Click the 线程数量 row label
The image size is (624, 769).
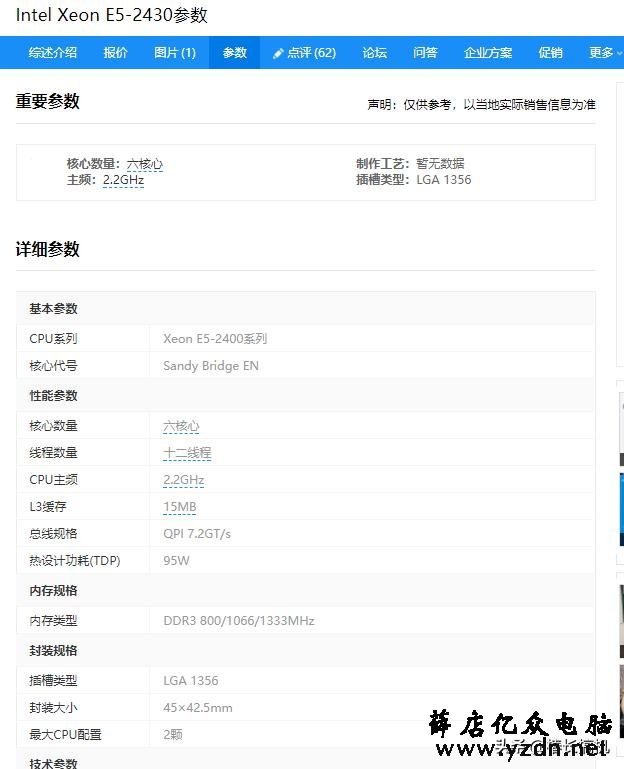[53, 453]
